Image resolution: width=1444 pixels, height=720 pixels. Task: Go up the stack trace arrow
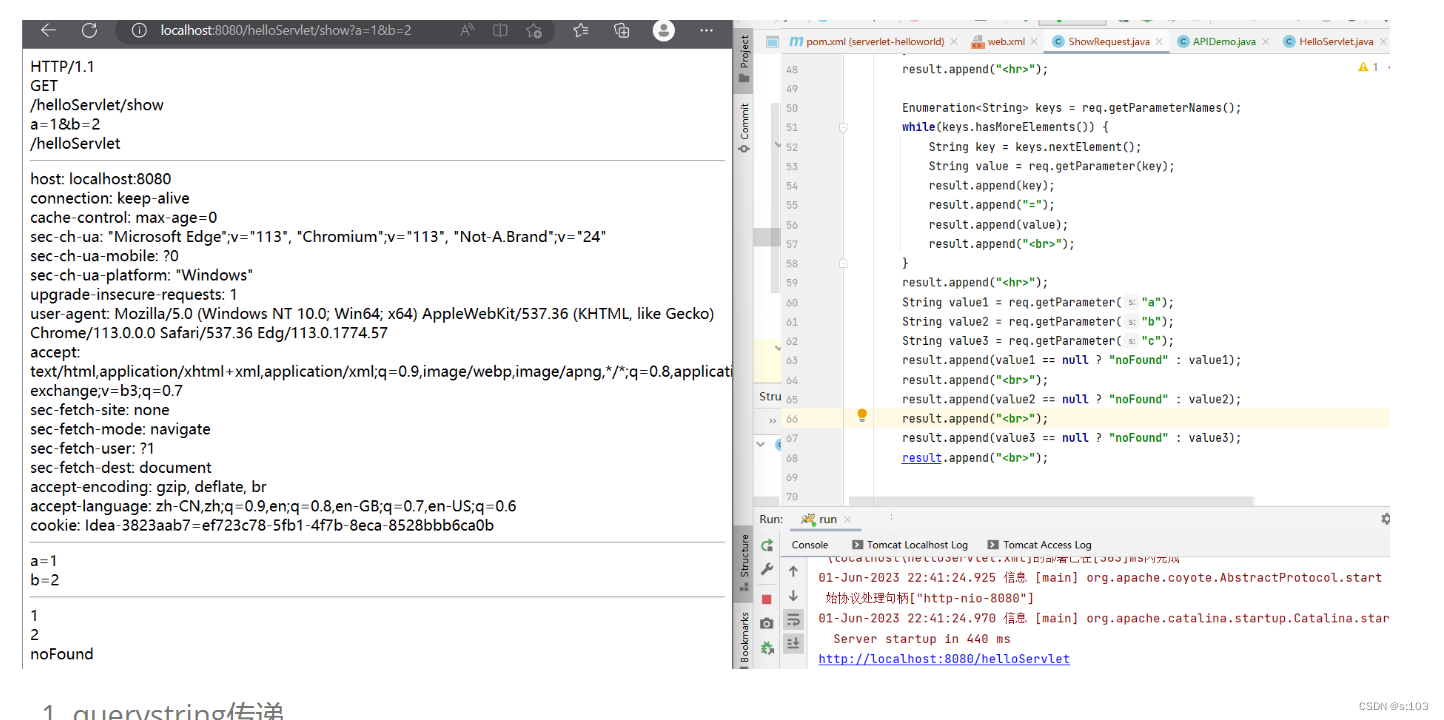tap(793, 571)
